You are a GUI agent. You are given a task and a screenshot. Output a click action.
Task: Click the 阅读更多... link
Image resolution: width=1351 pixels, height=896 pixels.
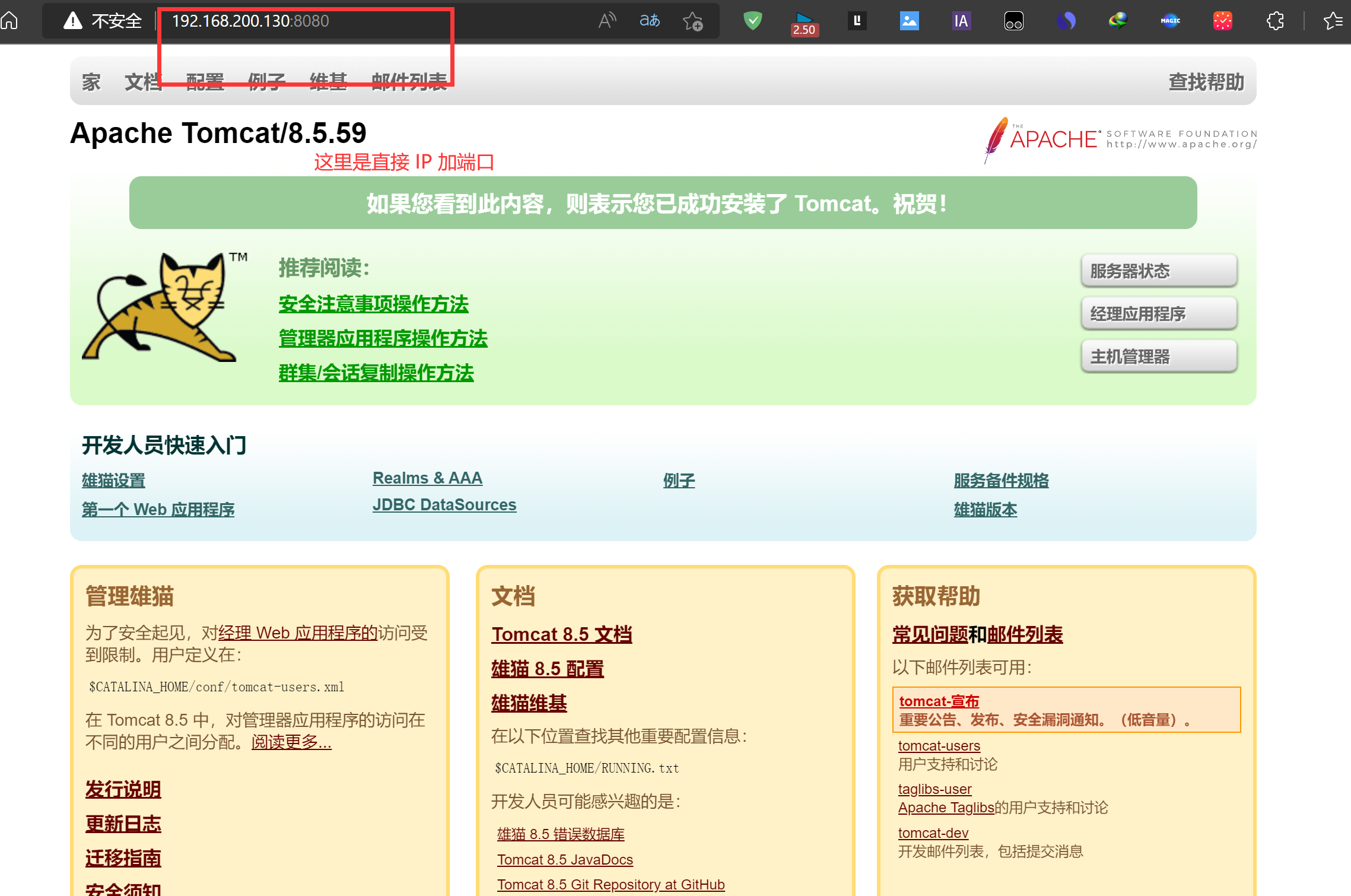[291, 742]
